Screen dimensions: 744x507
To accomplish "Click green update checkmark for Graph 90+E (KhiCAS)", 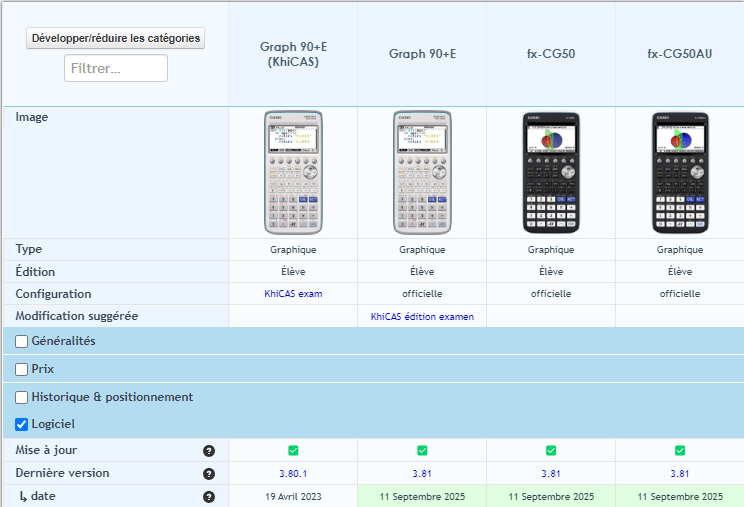I will (x=293, y=451).
